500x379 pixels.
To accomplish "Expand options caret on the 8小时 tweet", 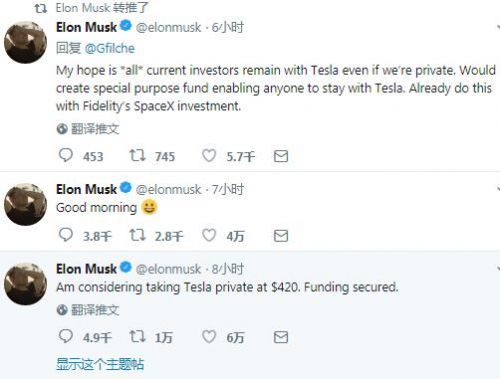I will click(x=498, y=268).
